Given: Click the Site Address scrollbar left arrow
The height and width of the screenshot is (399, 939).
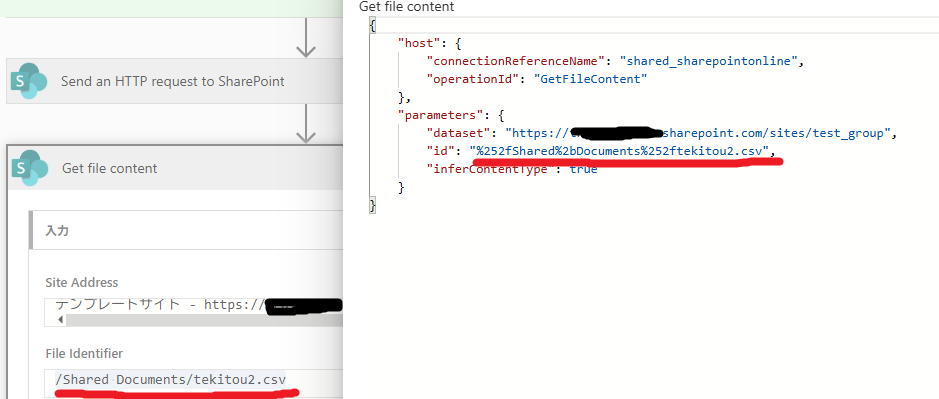Looking at the screenshot, I should click(60, 320).
